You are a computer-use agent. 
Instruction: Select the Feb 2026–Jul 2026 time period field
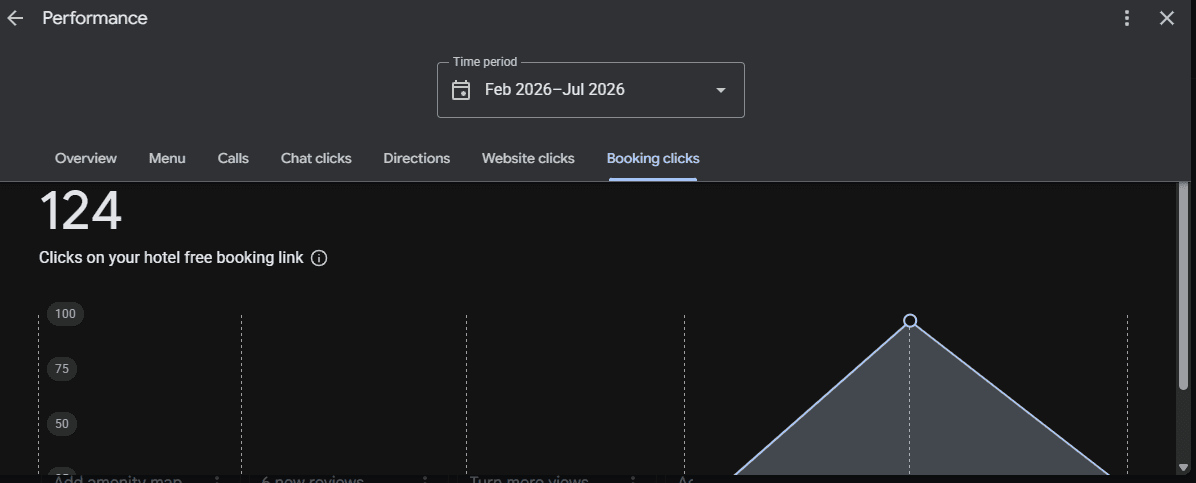tap(590, 90)
